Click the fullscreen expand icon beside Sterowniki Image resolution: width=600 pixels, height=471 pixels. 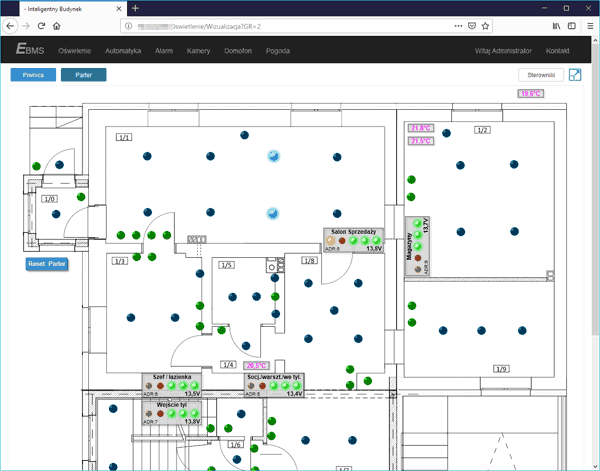coord(575,75)
